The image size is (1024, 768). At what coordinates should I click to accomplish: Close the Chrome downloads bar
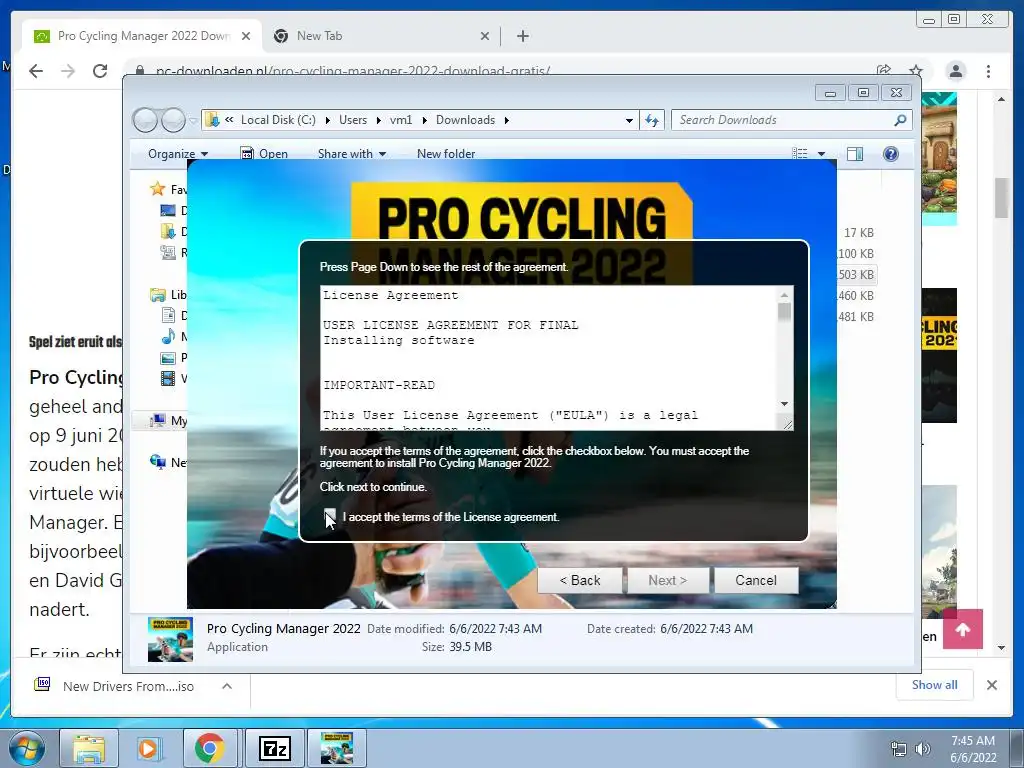tap(992, 685)
